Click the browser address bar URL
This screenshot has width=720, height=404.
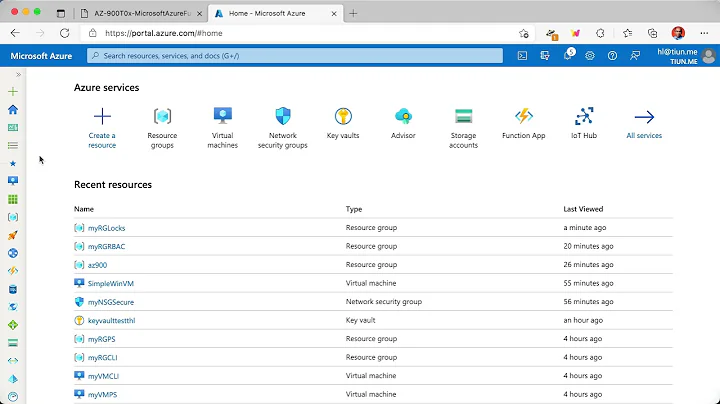(163, 33)
